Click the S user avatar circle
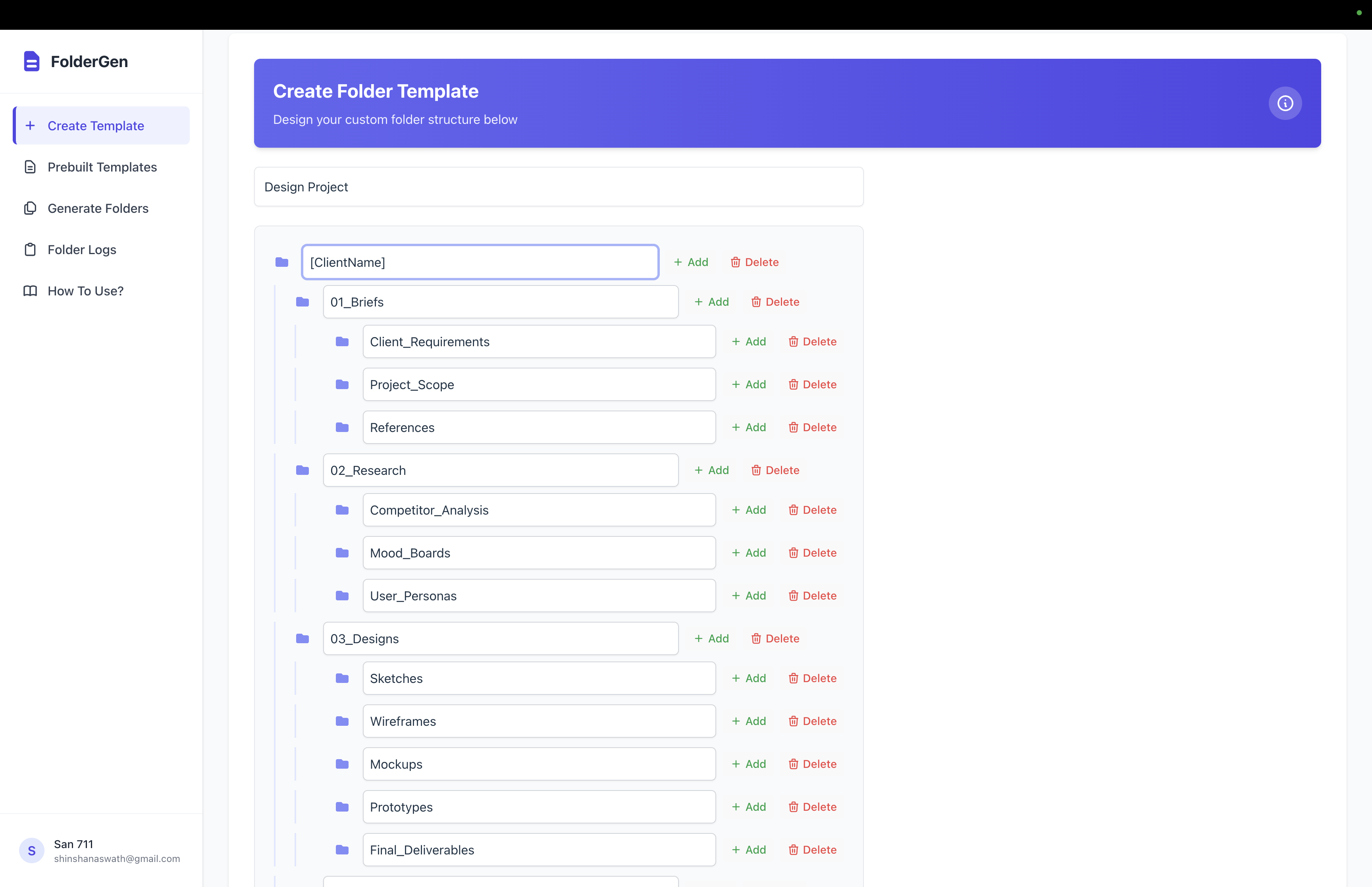1372x887 pixels. tap(32, 850)
